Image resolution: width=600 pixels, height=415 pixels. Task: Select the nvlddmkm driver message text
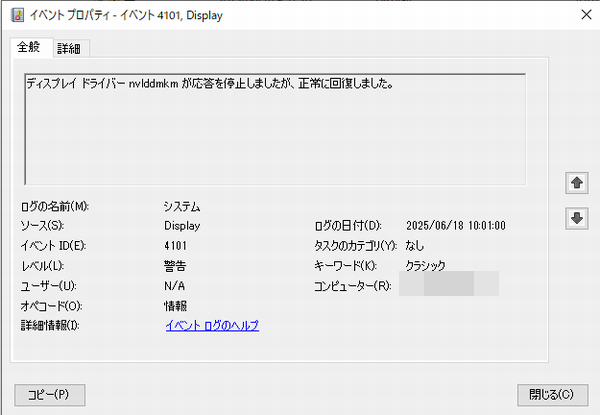[x=210, y=83]
